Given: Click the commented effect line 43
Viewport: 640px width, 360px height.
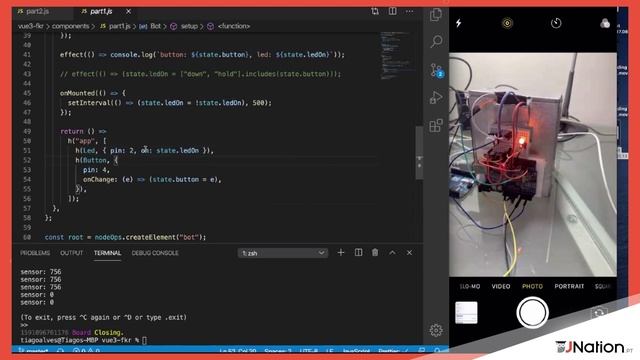Looking at the screenshot, I should [x=200, y=74].
